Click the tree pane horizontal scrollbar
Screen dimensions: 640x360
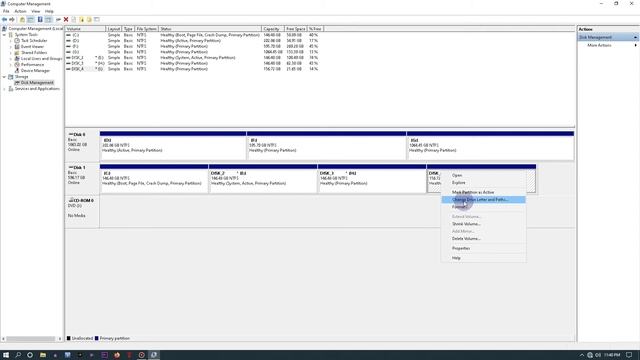[x=31, y=339]
